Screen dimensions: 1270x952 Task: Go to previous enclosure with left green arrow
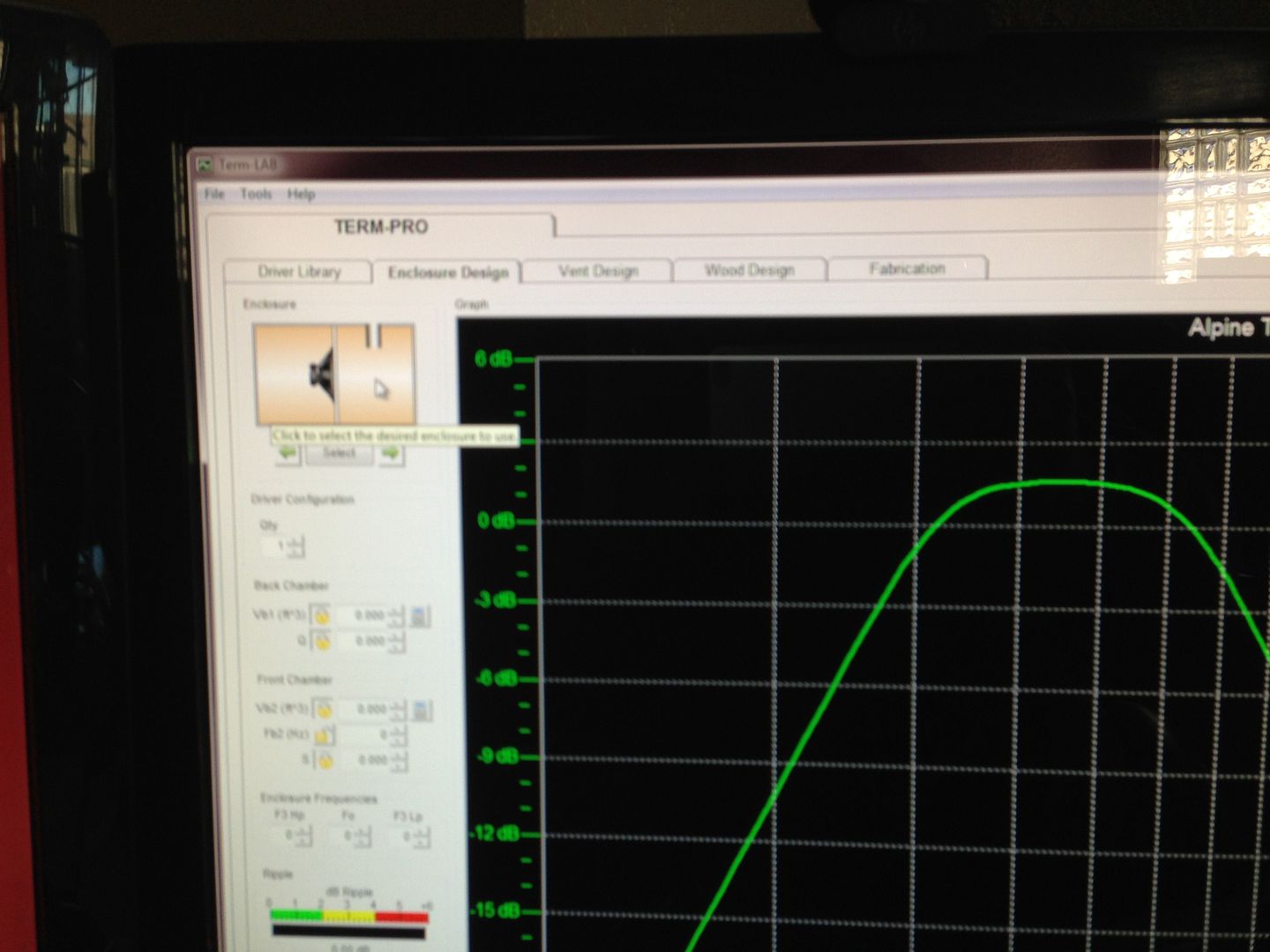point(288,454)
